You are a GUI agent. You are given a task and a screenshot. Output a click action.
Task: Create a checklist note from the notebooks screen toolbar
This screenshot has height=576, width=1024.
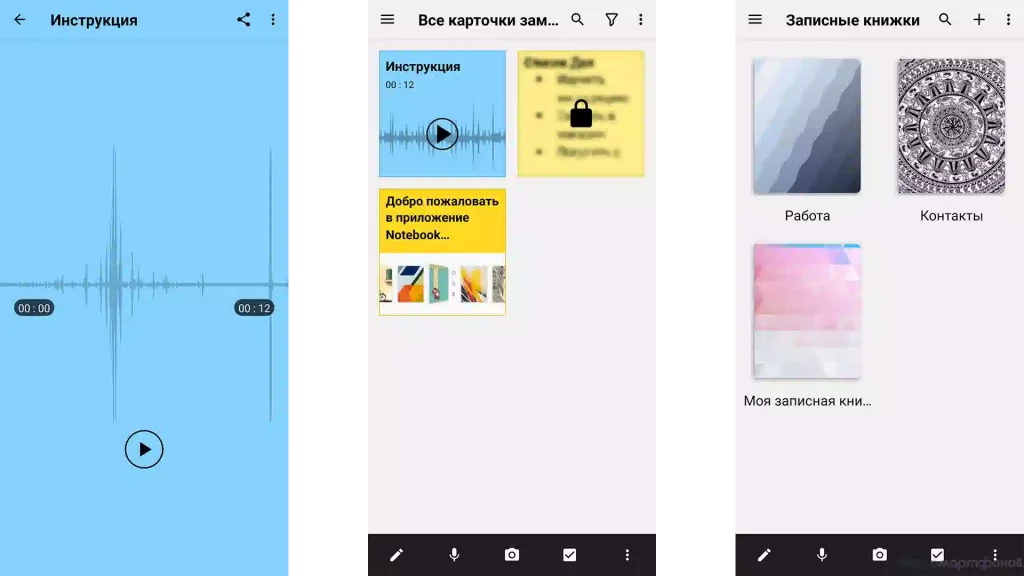(937, 555)
